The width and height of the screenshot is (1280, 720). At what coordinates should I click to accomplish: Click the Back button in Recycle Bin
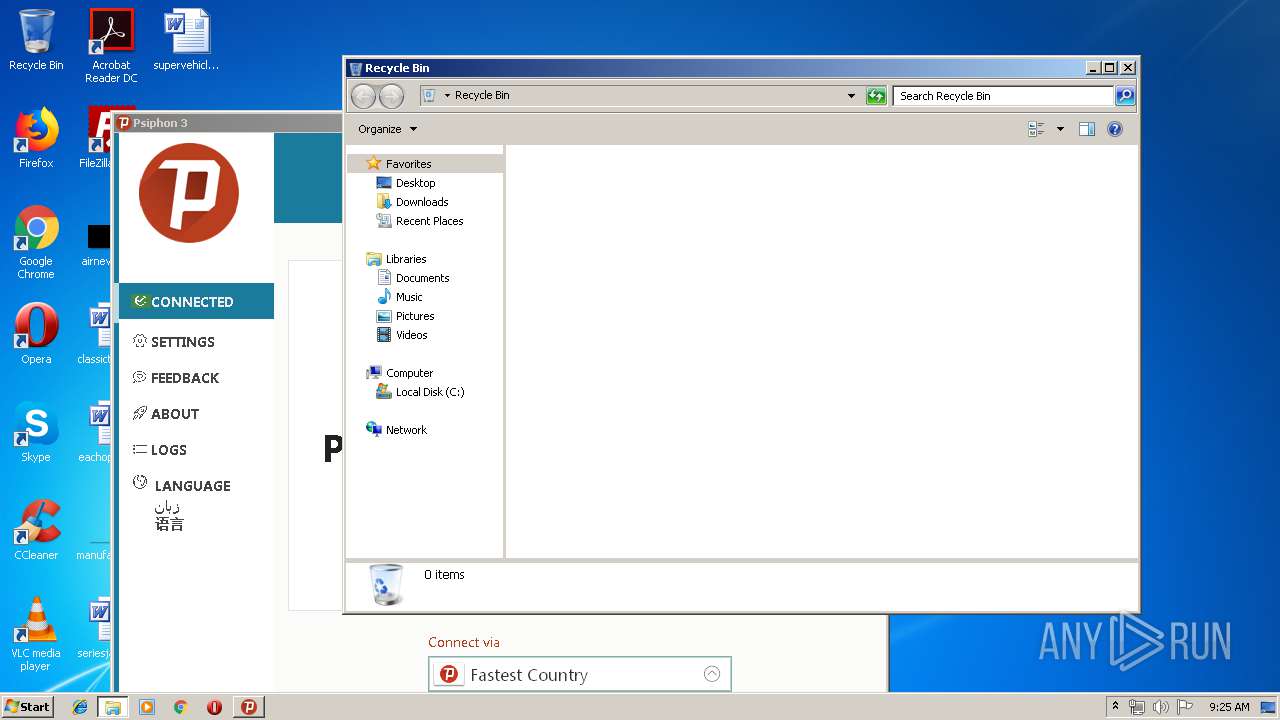[364, 96]
